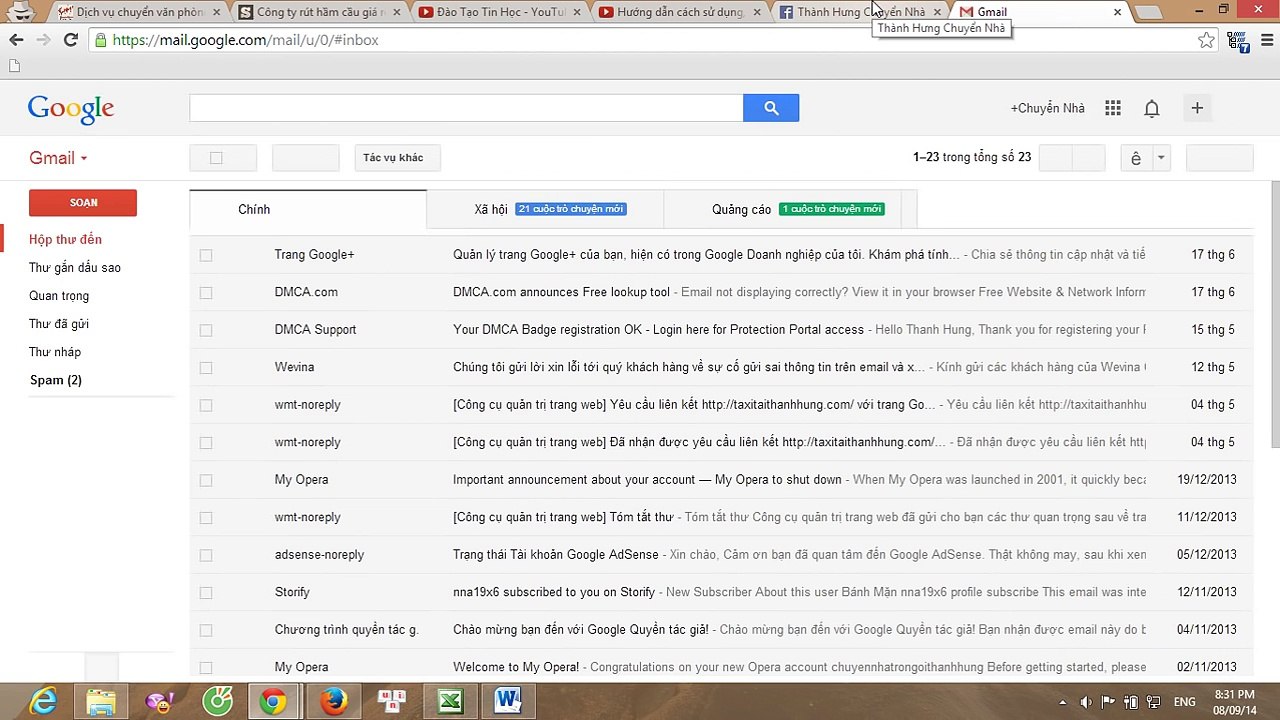
Task: Open Hộp thư đến folder
Action: [x=65, y=240]
